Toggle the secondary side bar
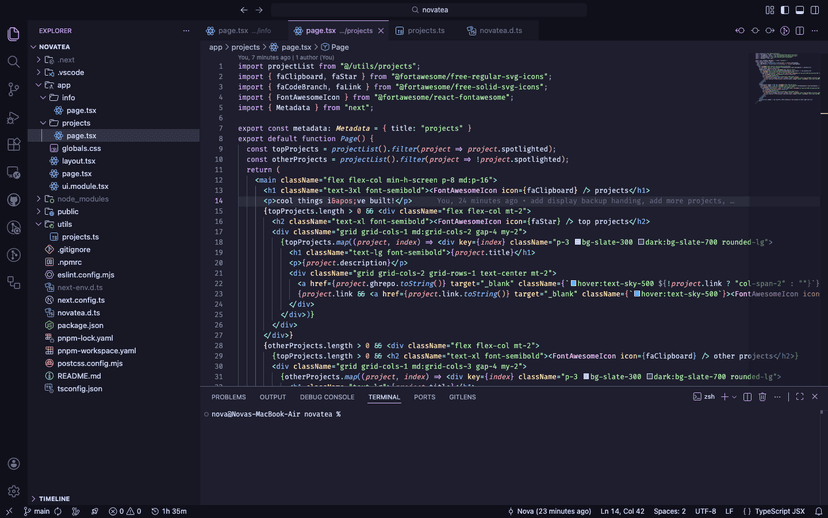 814,10
